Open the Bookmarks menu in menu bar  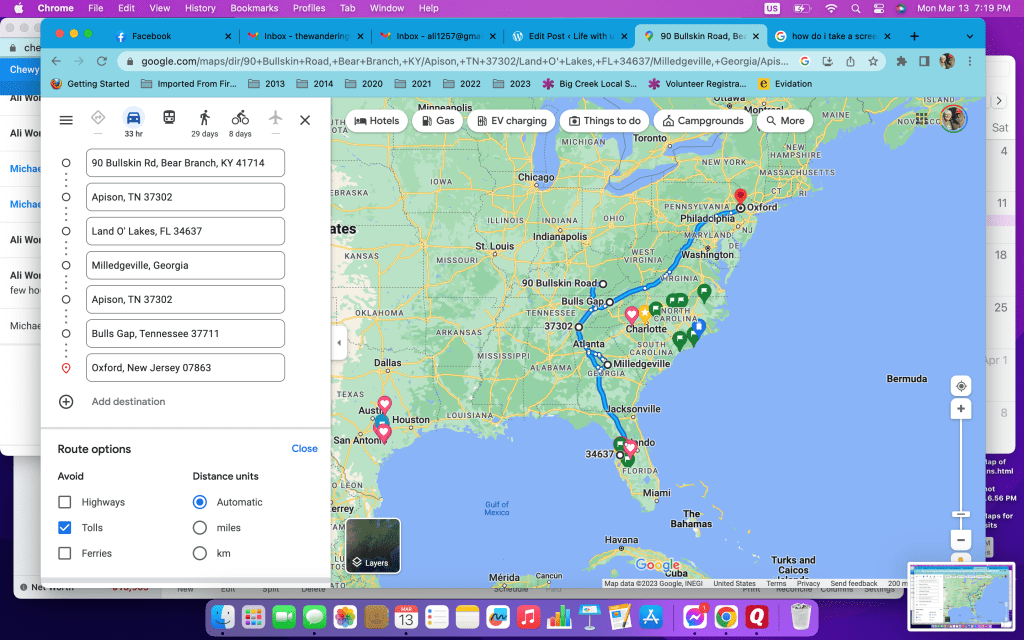coord(254,8)
